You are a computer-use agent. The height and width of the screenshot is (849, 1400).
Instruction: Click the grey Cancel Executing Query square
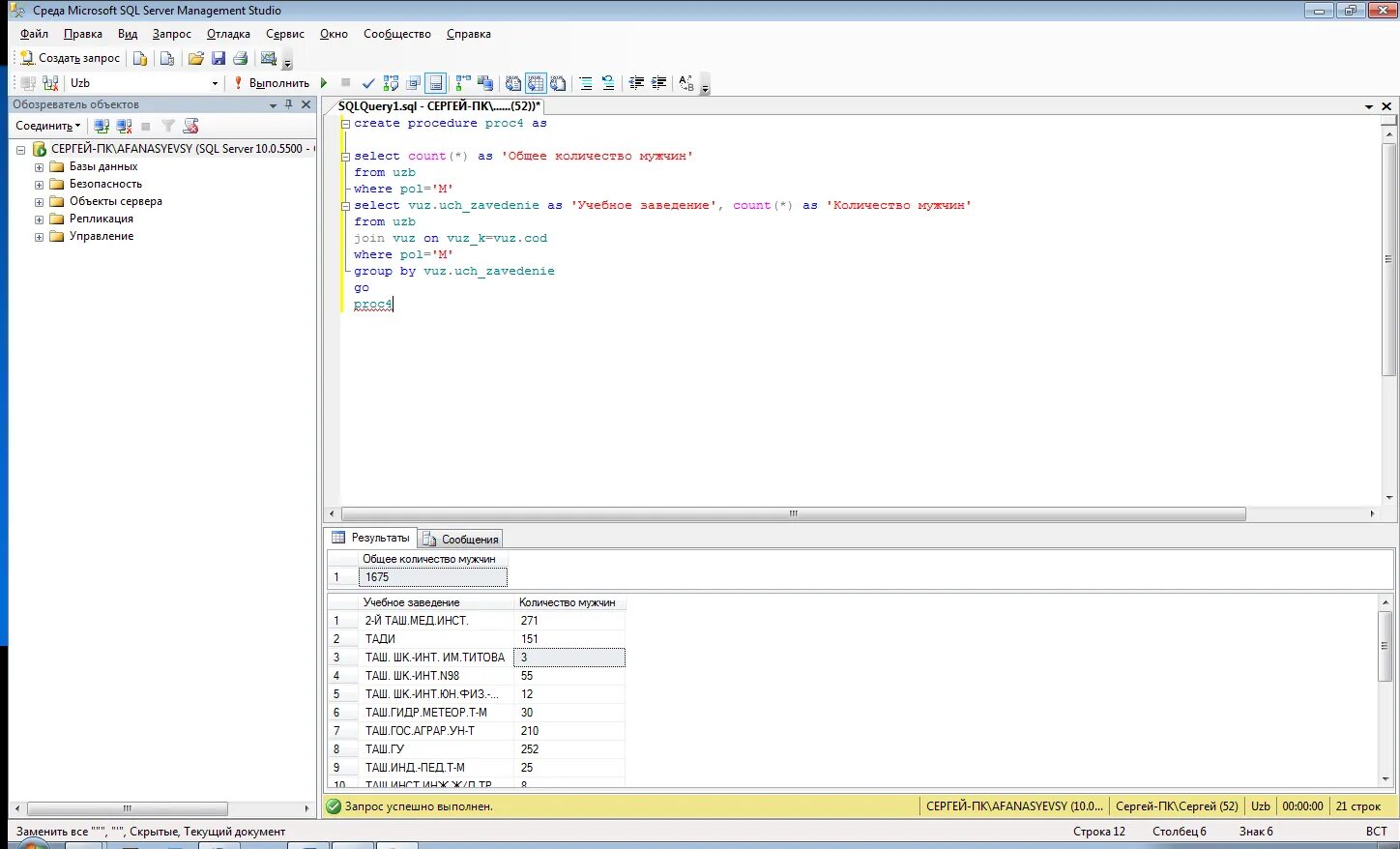tap(345, 83)
